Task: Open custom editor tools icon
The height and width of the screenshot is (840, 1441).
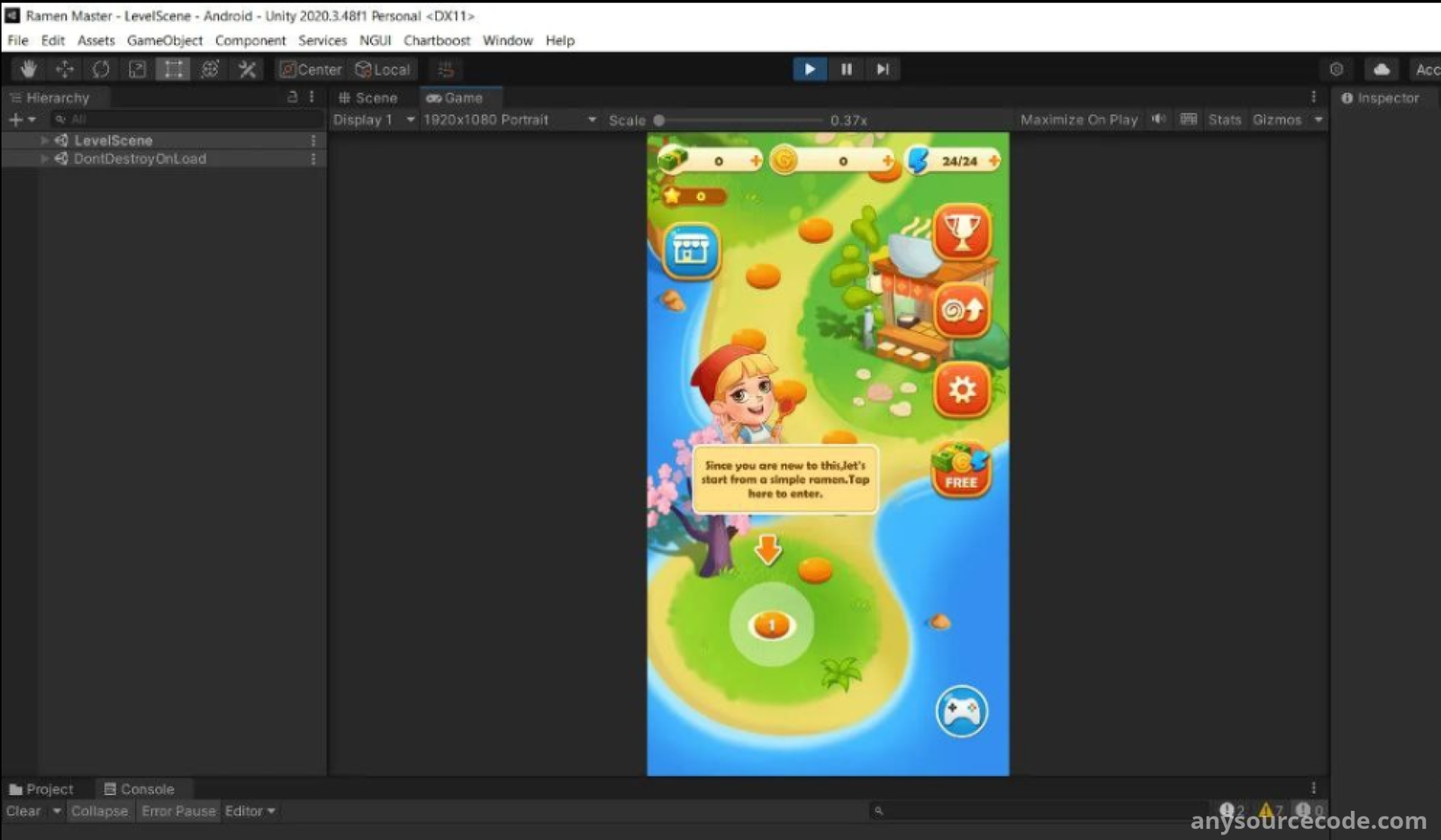Action: 247,69
